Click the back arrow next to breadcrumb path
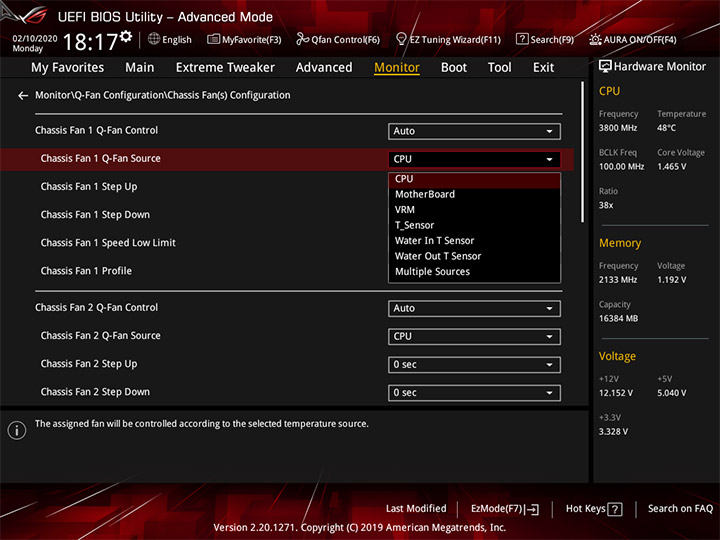The image size is (720, 540). tap(23, 96)
